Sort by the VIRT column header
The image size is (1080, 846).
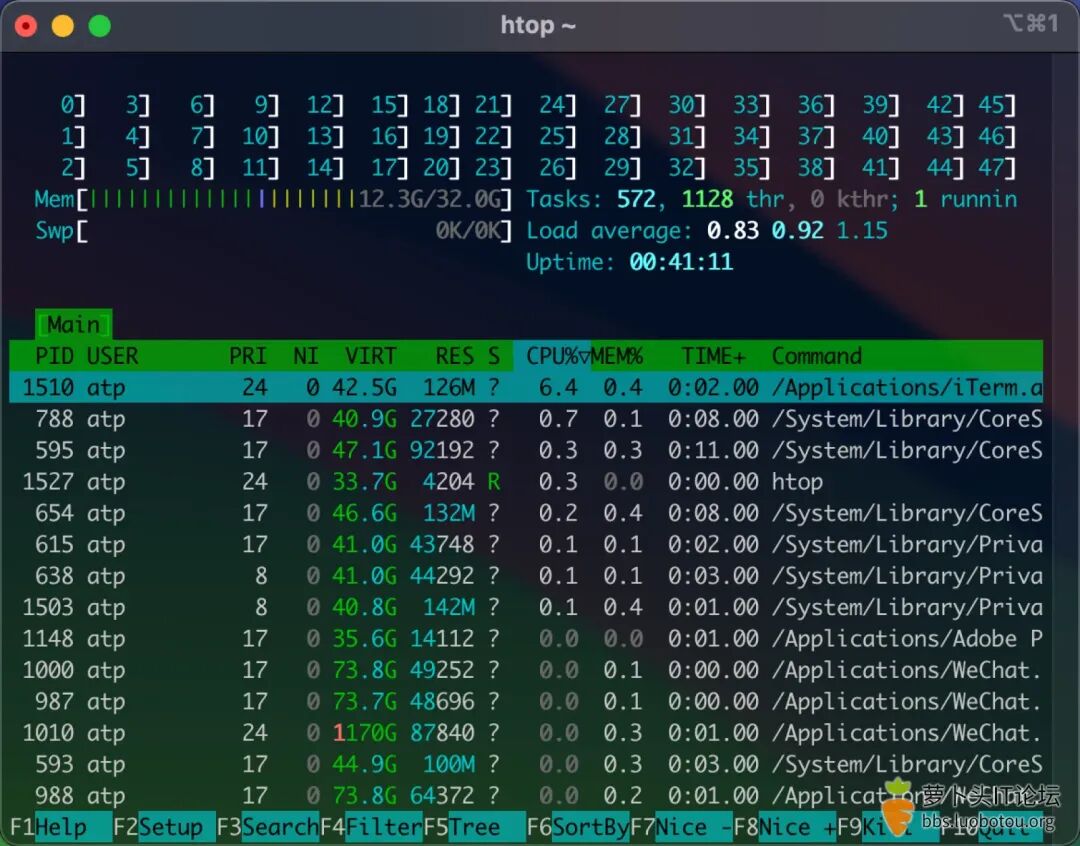[x=371, y=355]
